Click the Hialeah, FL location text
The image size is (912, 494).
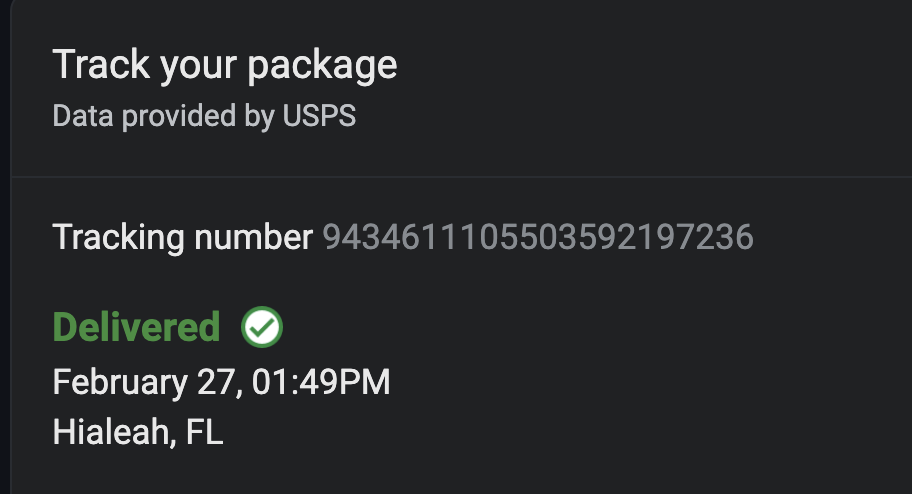coord(138,432)
